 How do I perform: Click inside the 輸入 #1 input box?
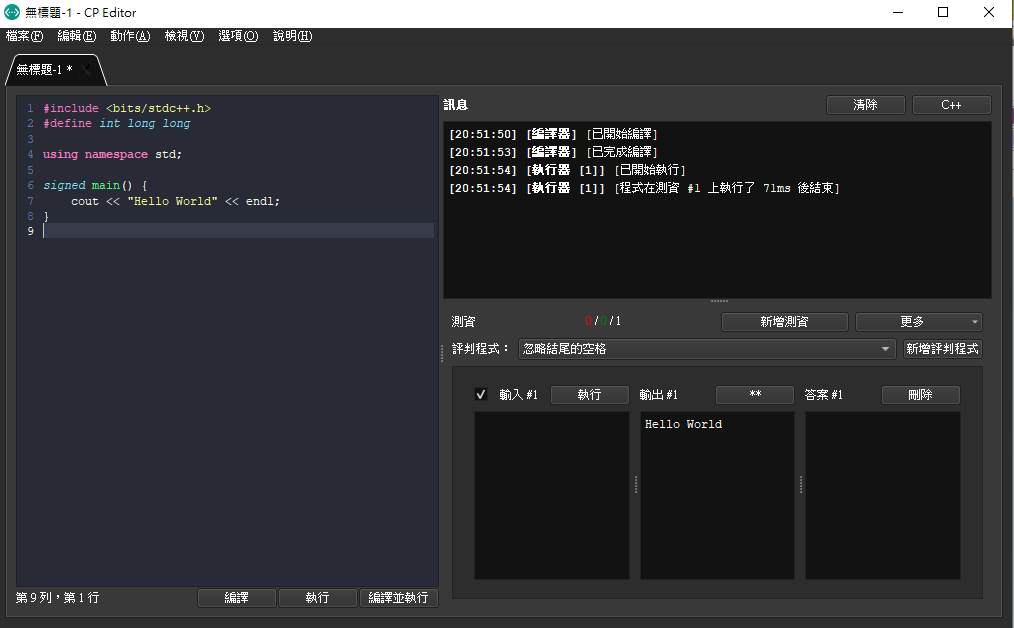pyautogui.click(x=551, y=495)
